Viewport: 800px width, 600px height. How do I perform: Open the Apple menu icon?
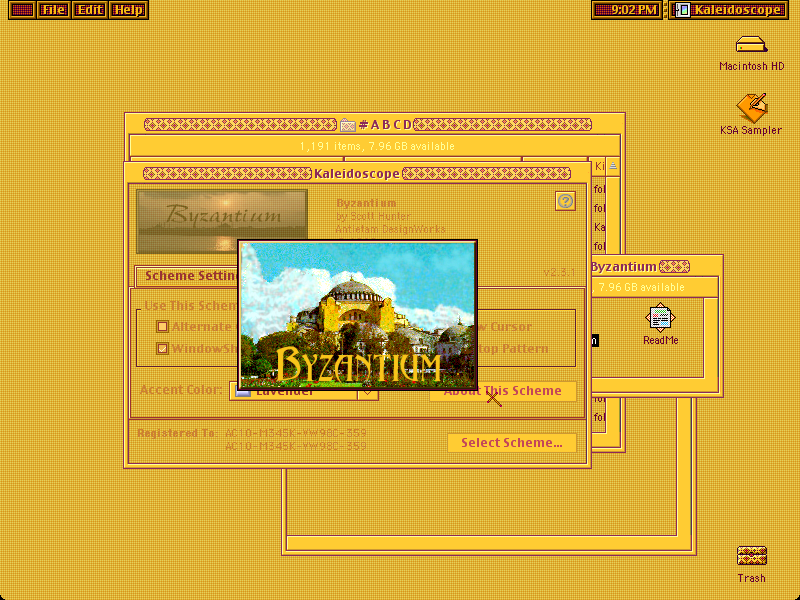click(x=21, y=10)
